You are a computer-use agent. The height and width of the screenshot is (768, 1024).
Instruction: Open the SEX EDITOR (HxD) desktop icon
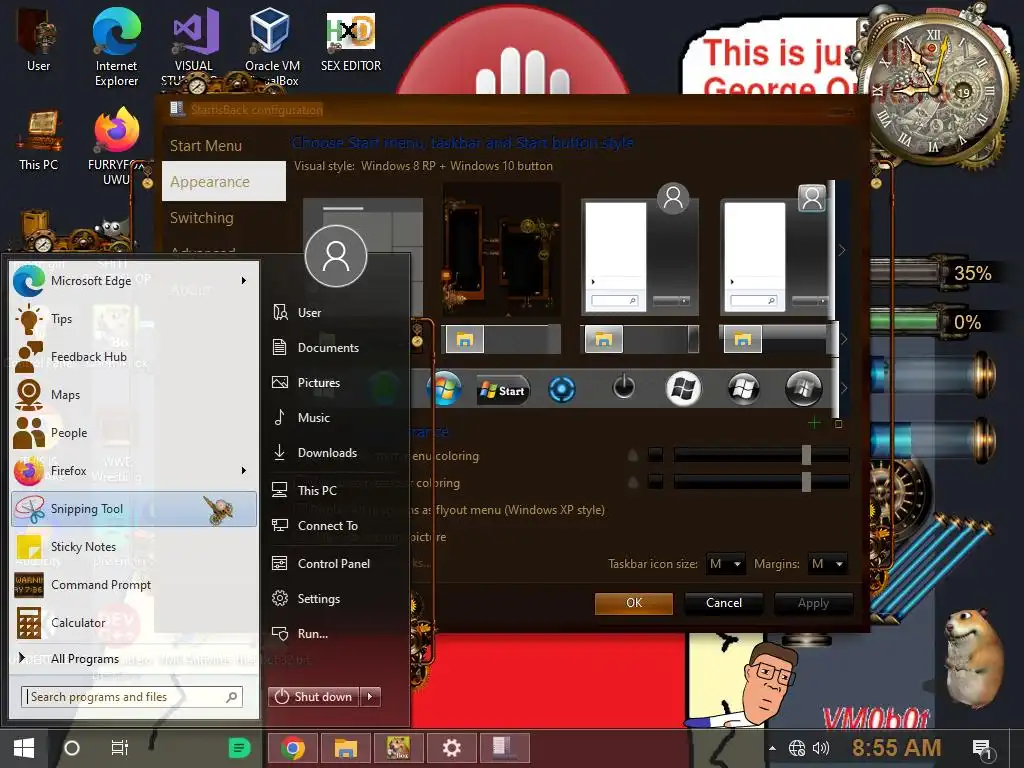(x=351, y=42)
